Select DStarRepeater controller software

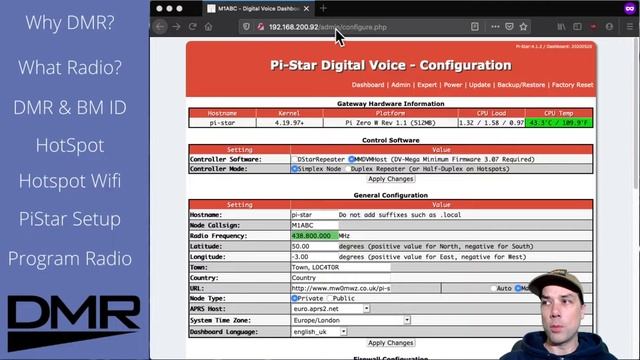coord(294,159)
